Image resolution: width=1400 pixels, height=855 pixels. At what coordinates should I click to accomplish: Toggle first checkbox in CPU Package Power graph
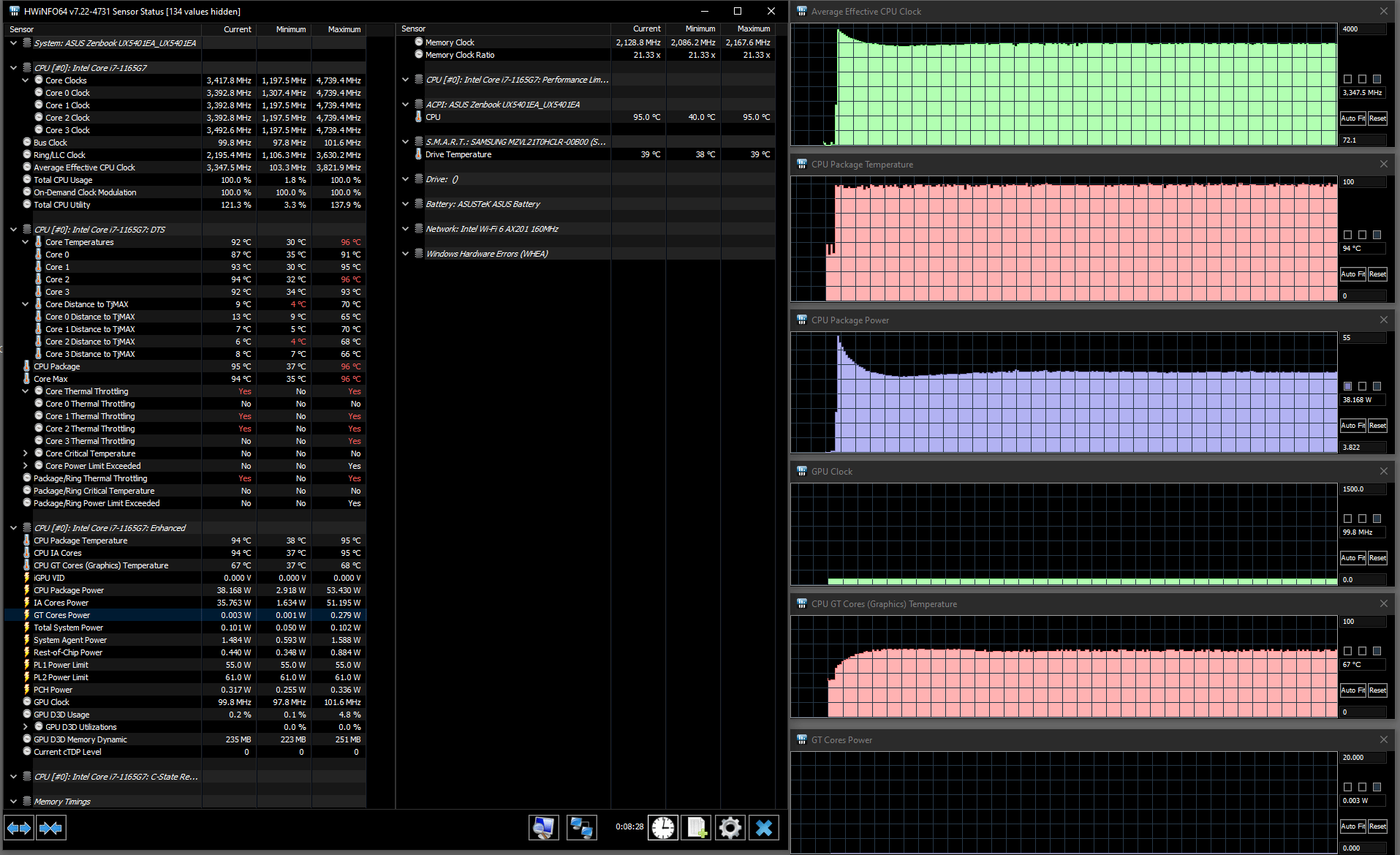1347,386
